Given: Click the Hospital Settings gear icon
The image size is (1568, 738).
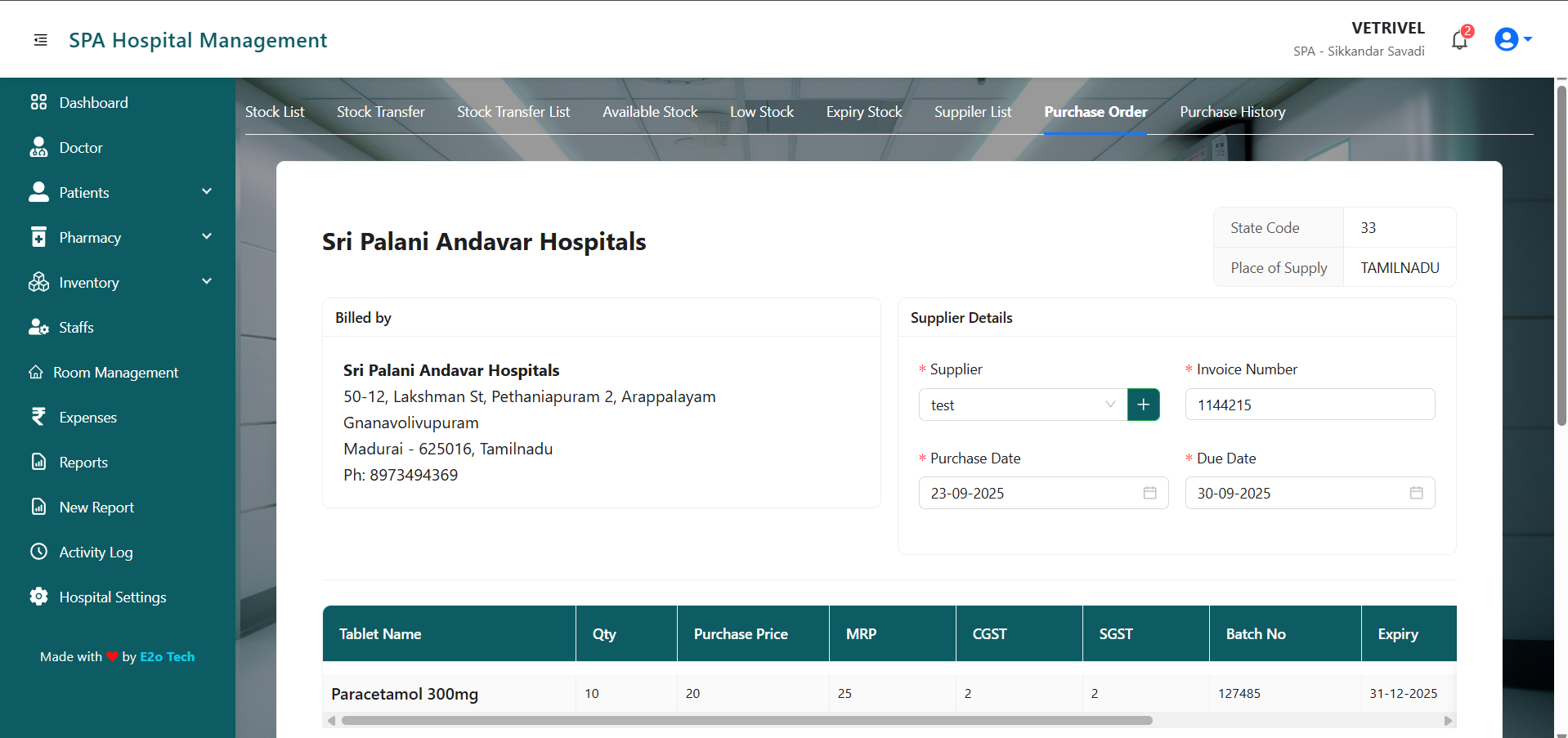Looking at the screenshot, I should point(38,597).
